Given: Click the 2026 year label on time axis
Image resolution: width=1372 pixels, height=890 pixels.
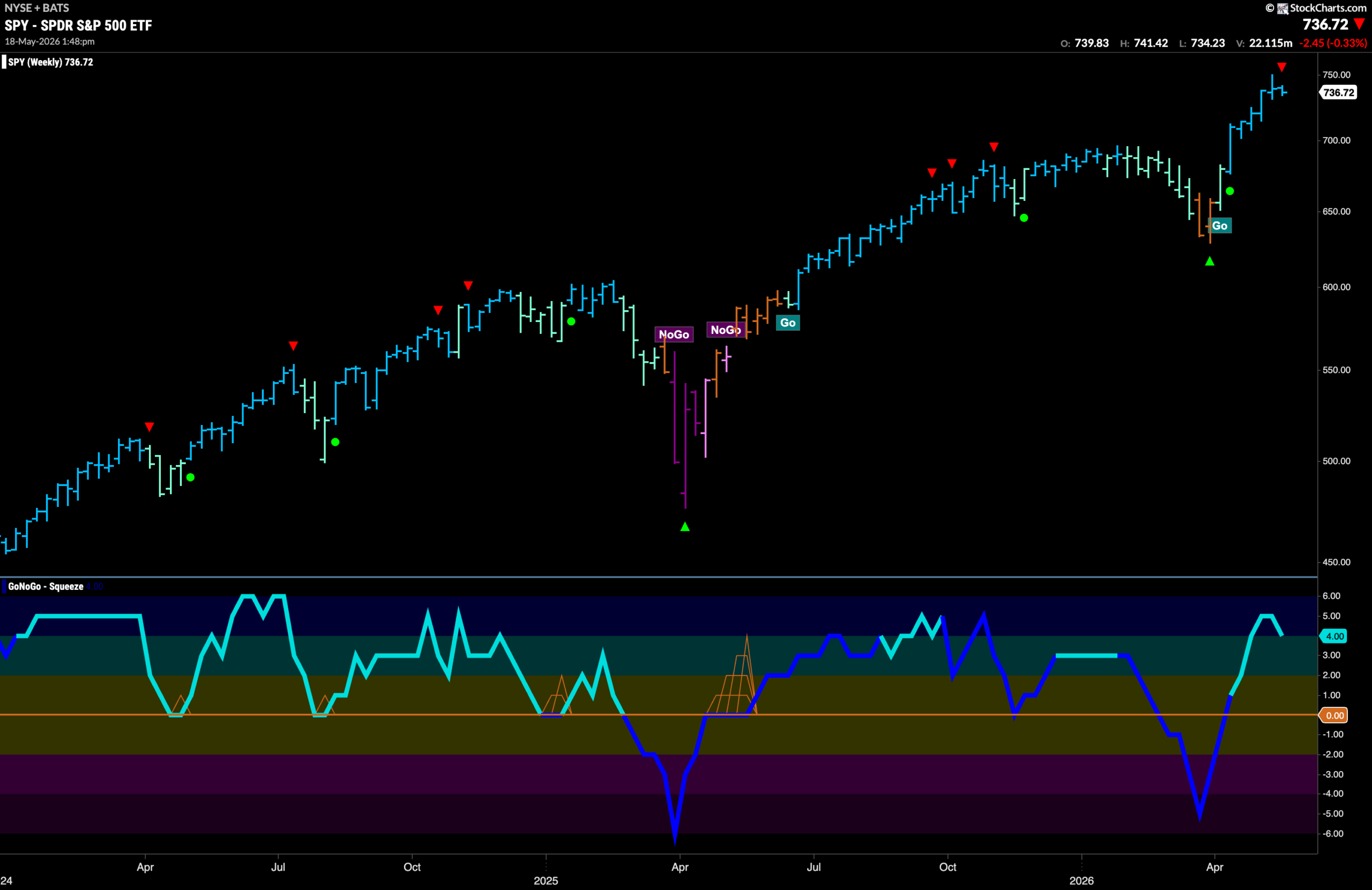Looking at the screenshot, I should 1081,881.
